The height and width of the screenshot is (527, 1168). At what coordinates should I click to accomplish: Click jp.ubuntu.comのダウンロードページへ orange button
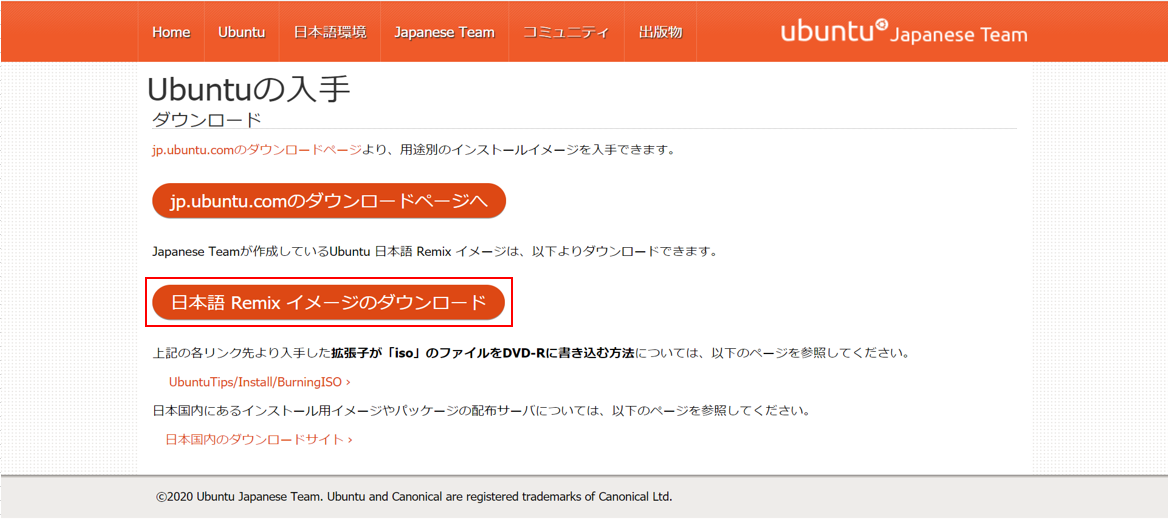[328, 201]
